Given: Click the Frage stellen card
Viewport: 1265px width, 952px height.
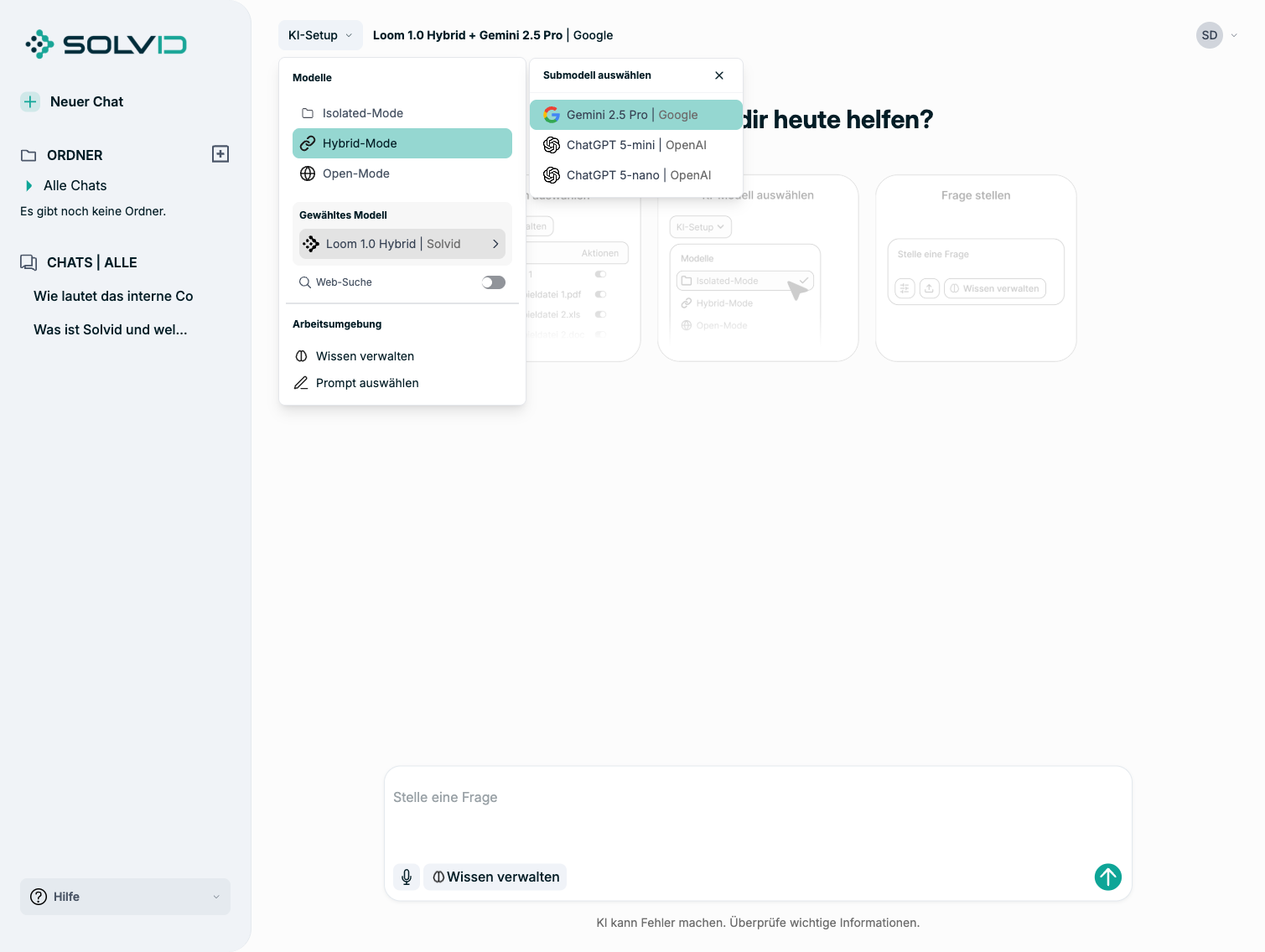Looking at the screenshot, I should pos(976,268).
